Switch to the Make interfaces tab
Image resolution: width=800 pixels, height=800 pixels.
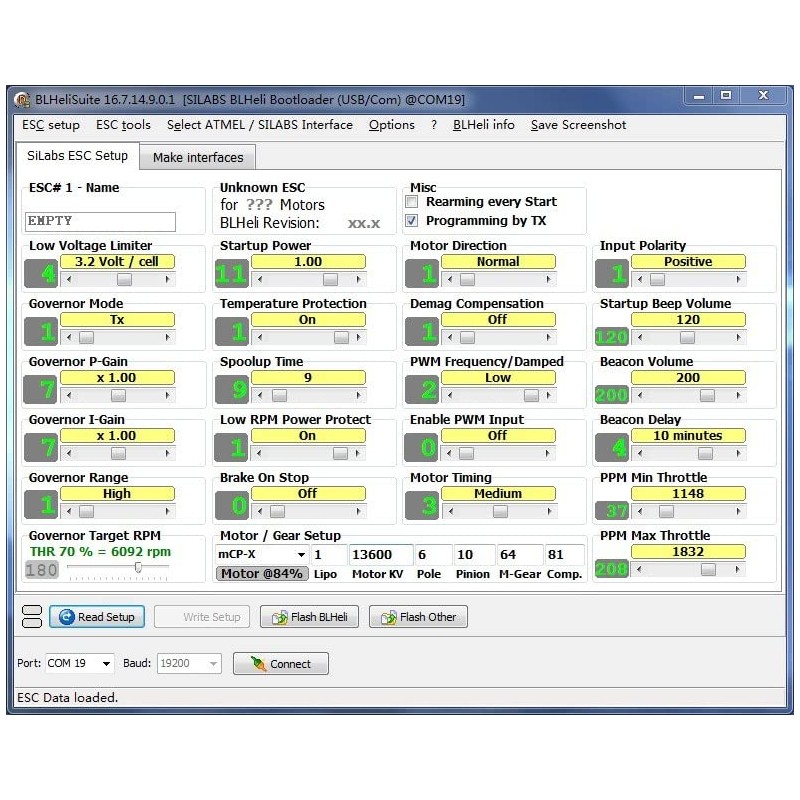pos(198,157)
